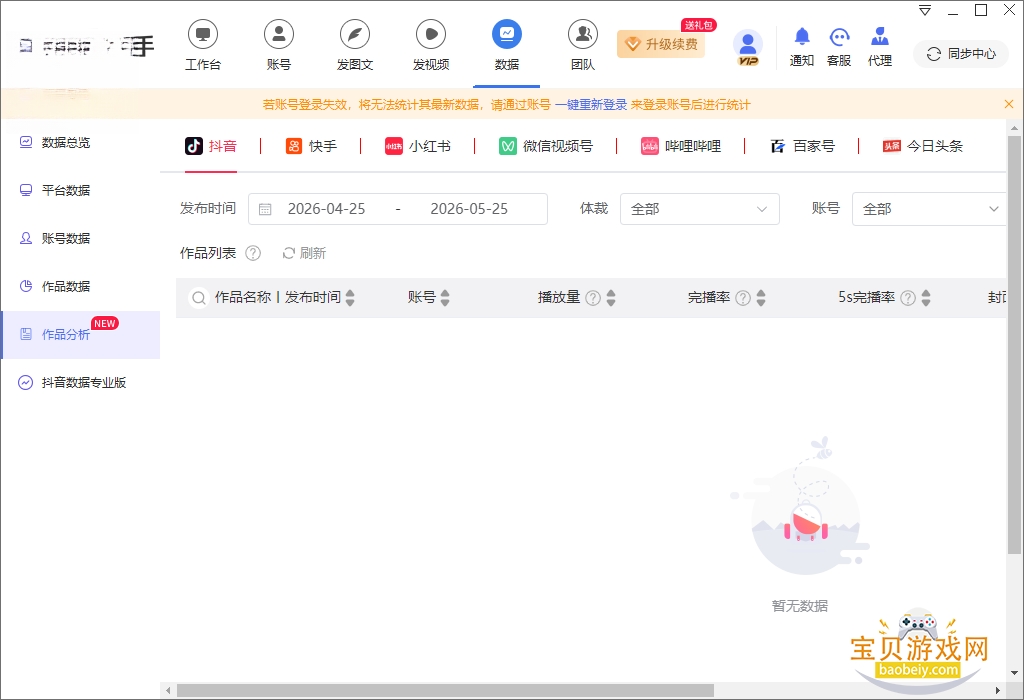Image resolution: width=1024 pixels, height=700 pixels.
Task: Click the VIP user avatar
Action: coord(748,47)
